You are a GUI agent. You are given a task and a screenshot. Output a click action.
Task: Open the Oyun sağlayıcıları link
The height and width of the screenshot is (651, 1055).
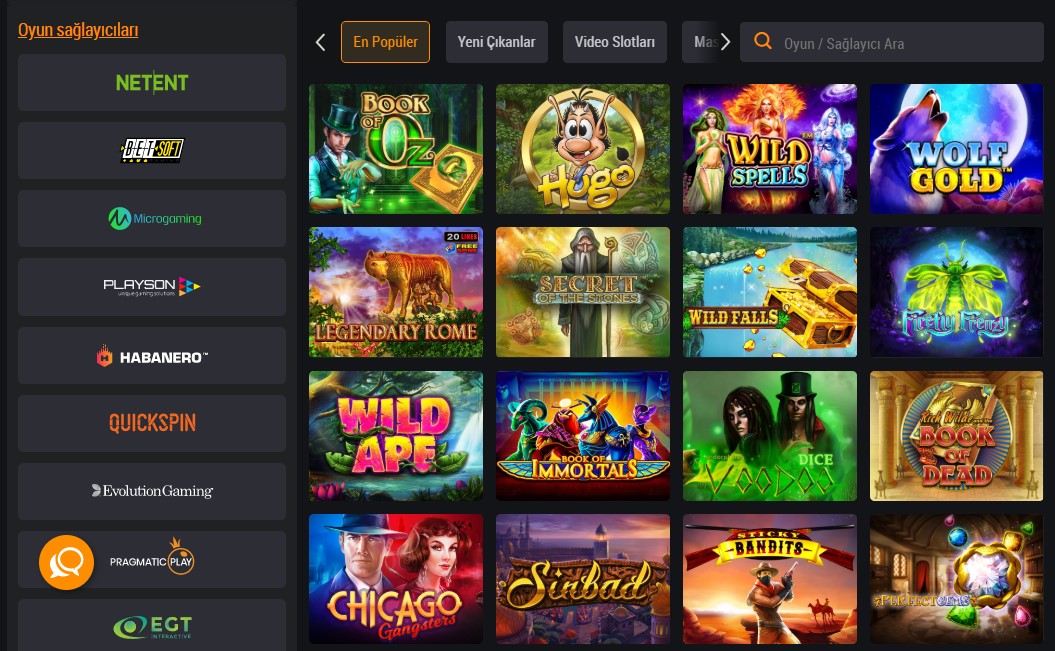[x=78, y=30]
